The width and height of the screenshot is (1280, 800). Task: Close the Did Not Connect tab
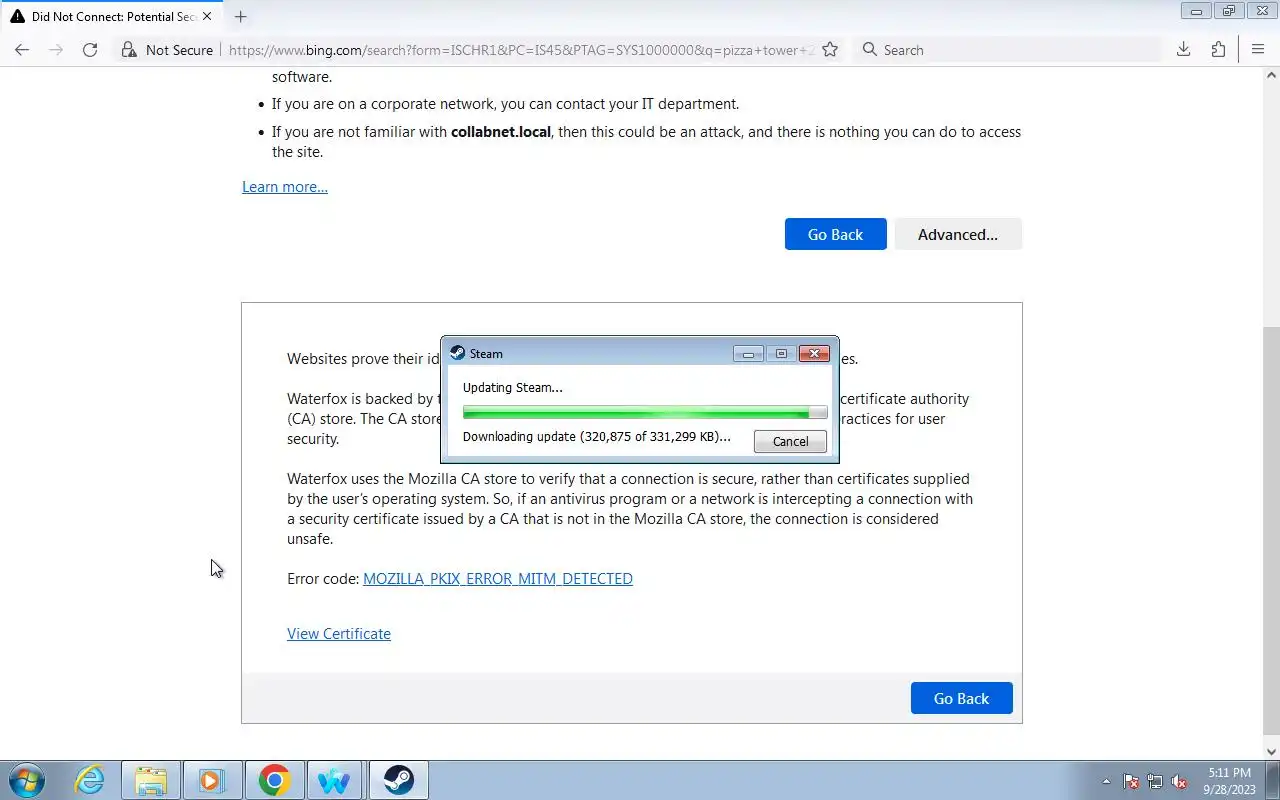tap(207, 17)
